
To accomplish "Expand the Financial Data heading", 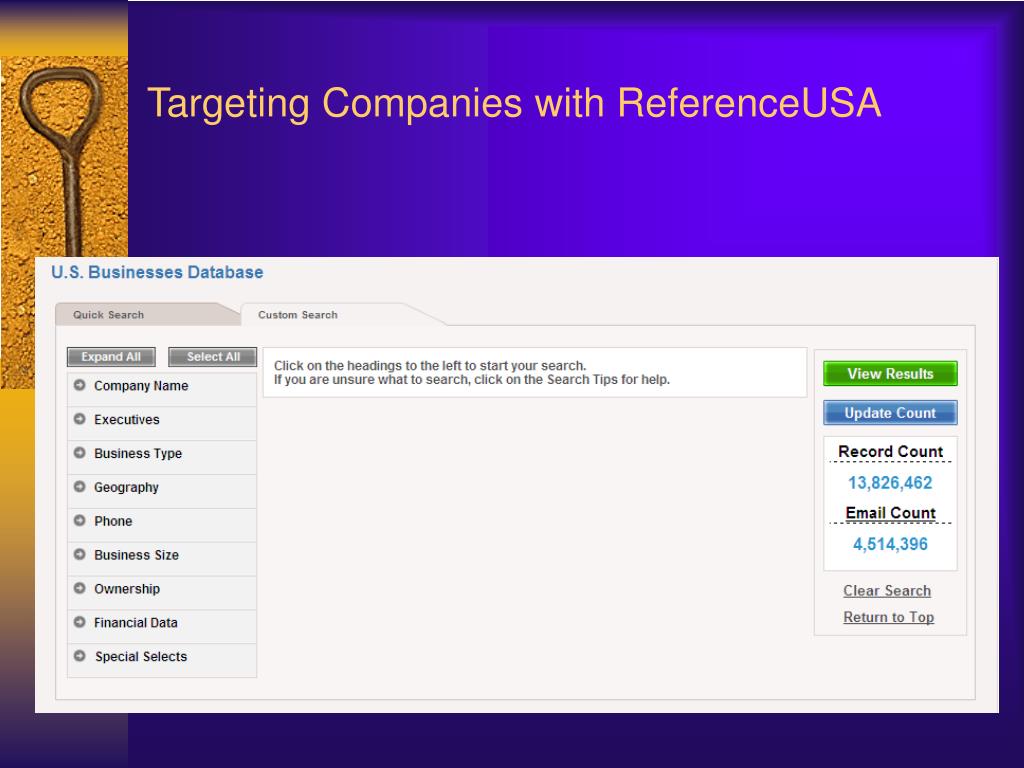I will [162, 627].
